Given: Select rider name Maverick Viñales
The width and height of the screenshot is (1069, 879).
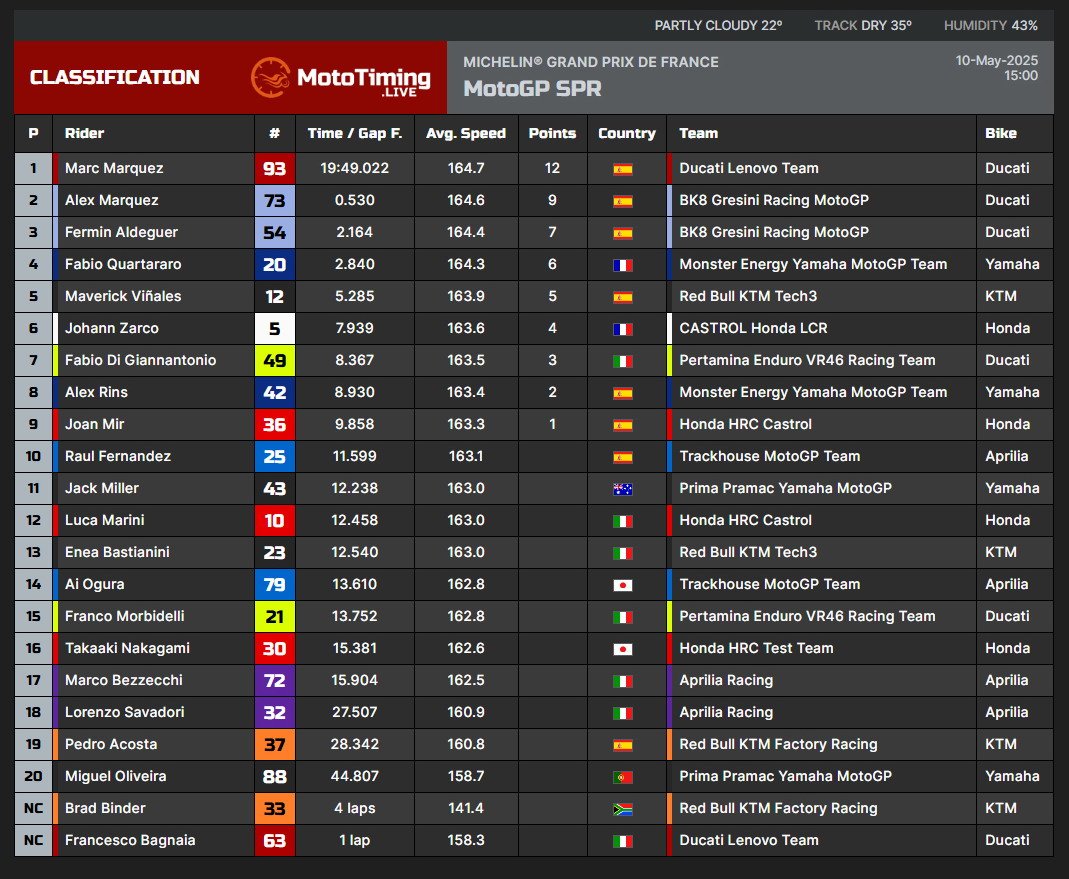Looking at the screenshot, I should click(x=123, y=296).
